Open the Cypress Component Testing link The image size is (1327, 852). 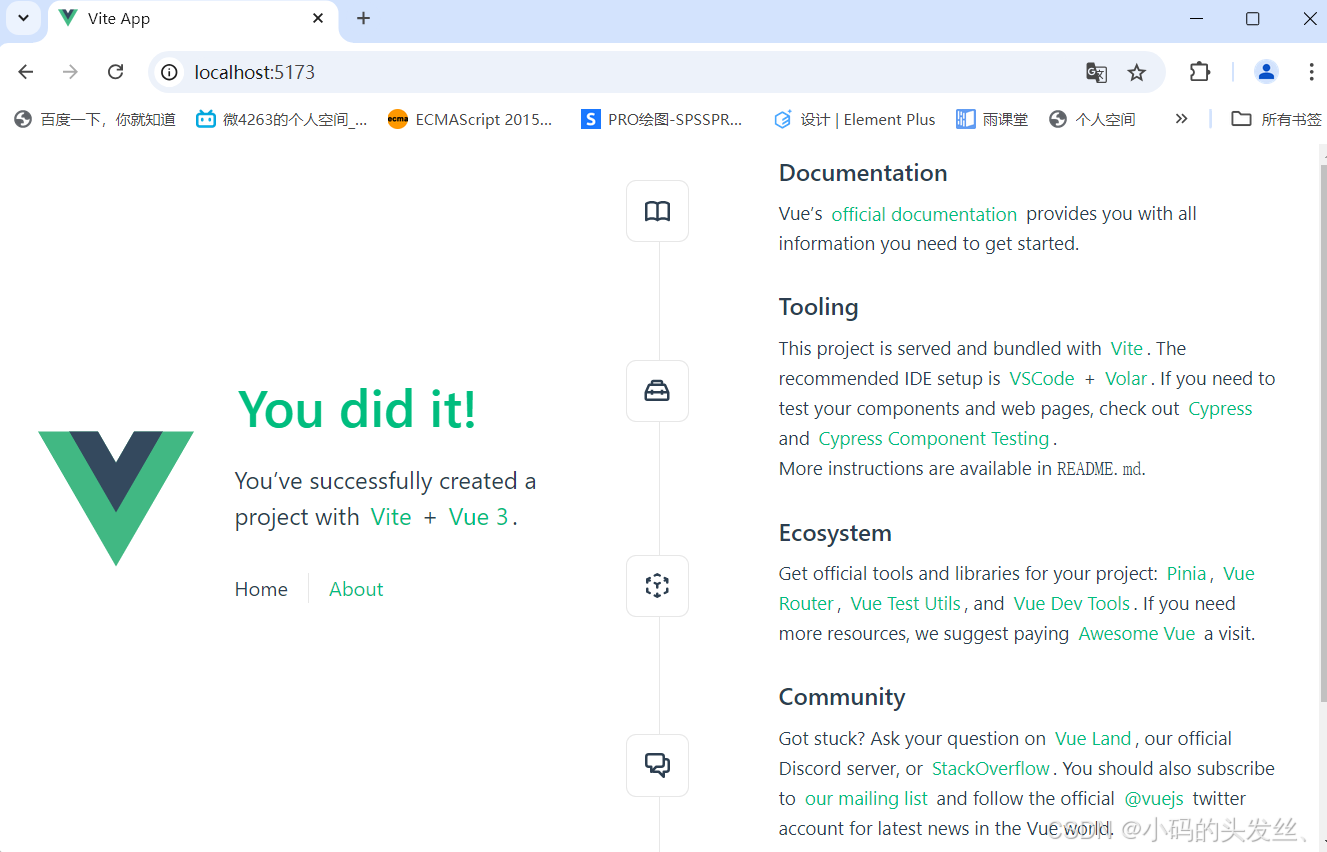(934, 439)
